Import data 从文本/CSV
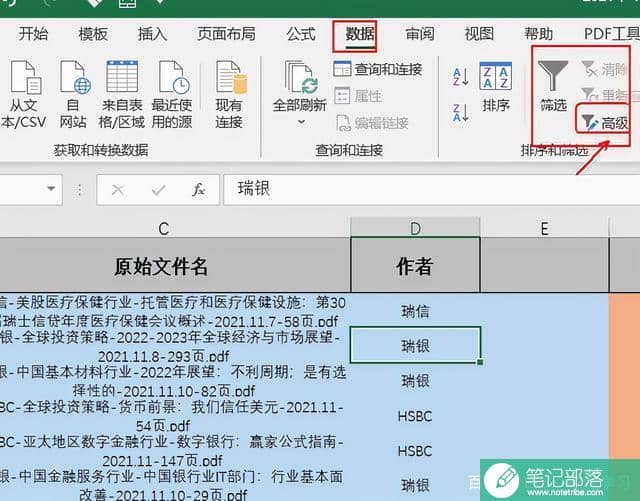The image size is (640, 501). click(24, 95)
